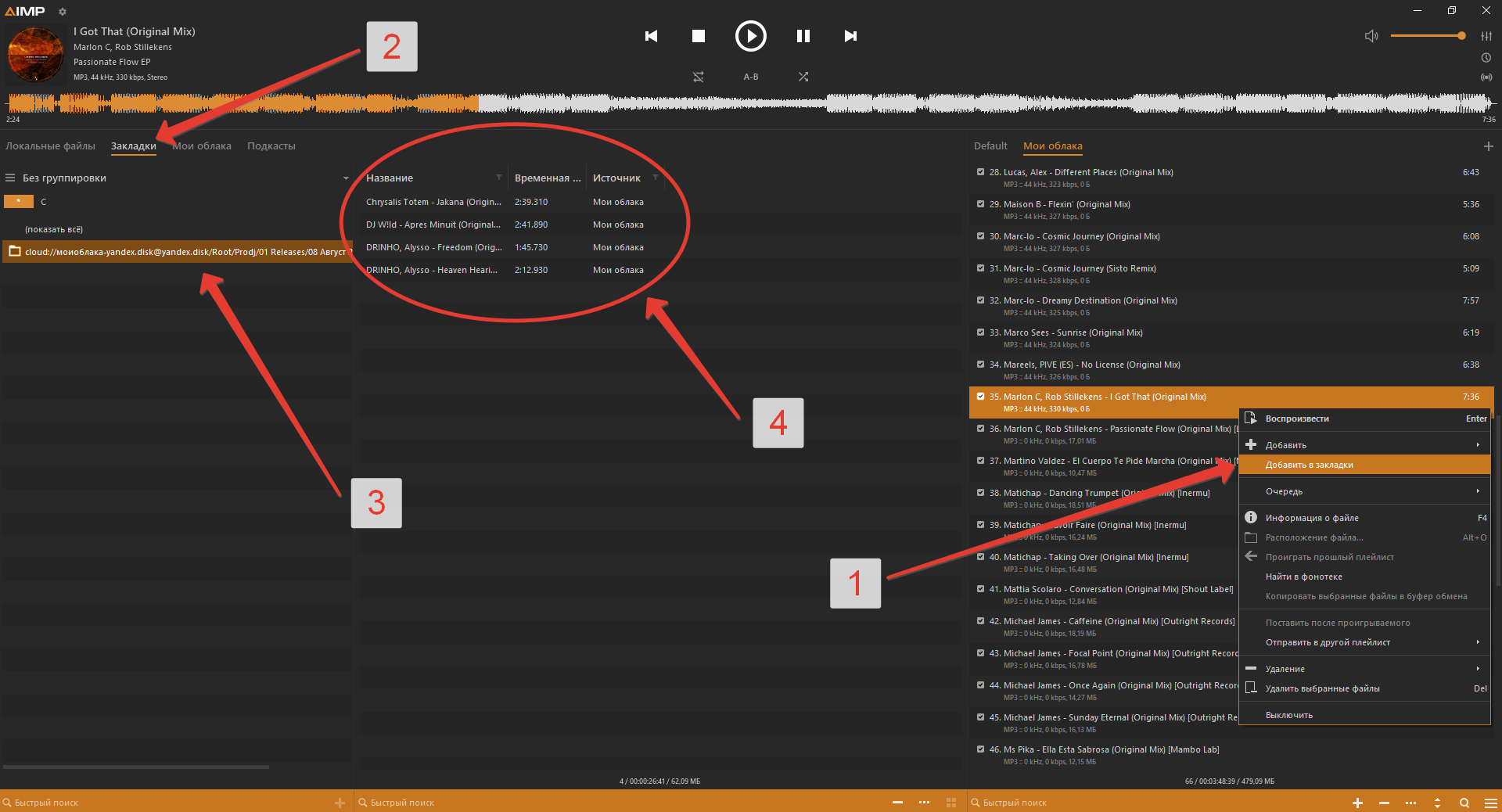
Task: Expand Добавить submenu in context menu
Action: click(1364, 445)
